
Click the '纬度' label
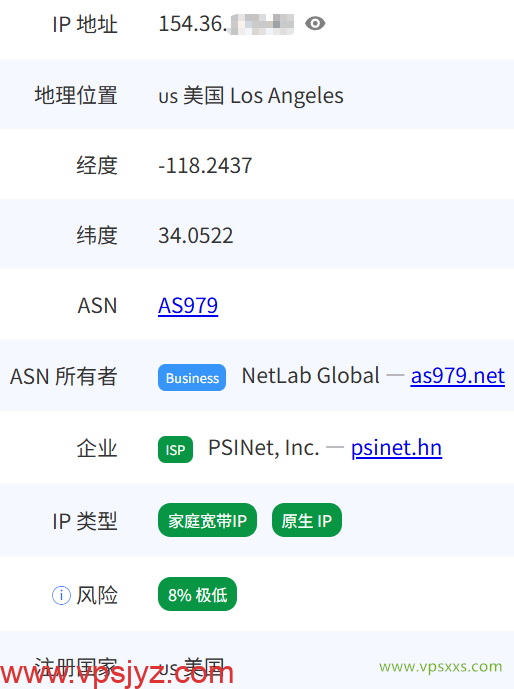(x=97, y=236)
